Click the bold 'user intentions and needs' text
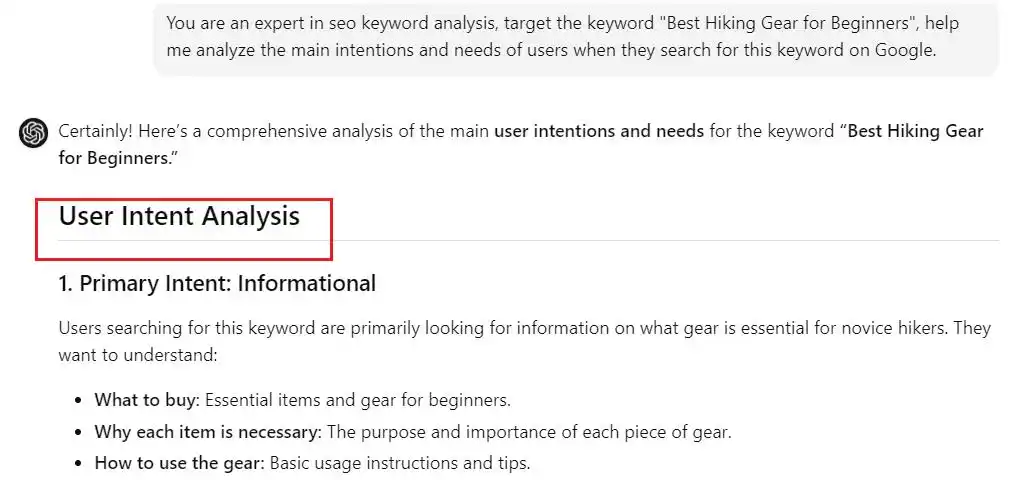This screenshot has height=480, width=1015. (x=599, y=131)
